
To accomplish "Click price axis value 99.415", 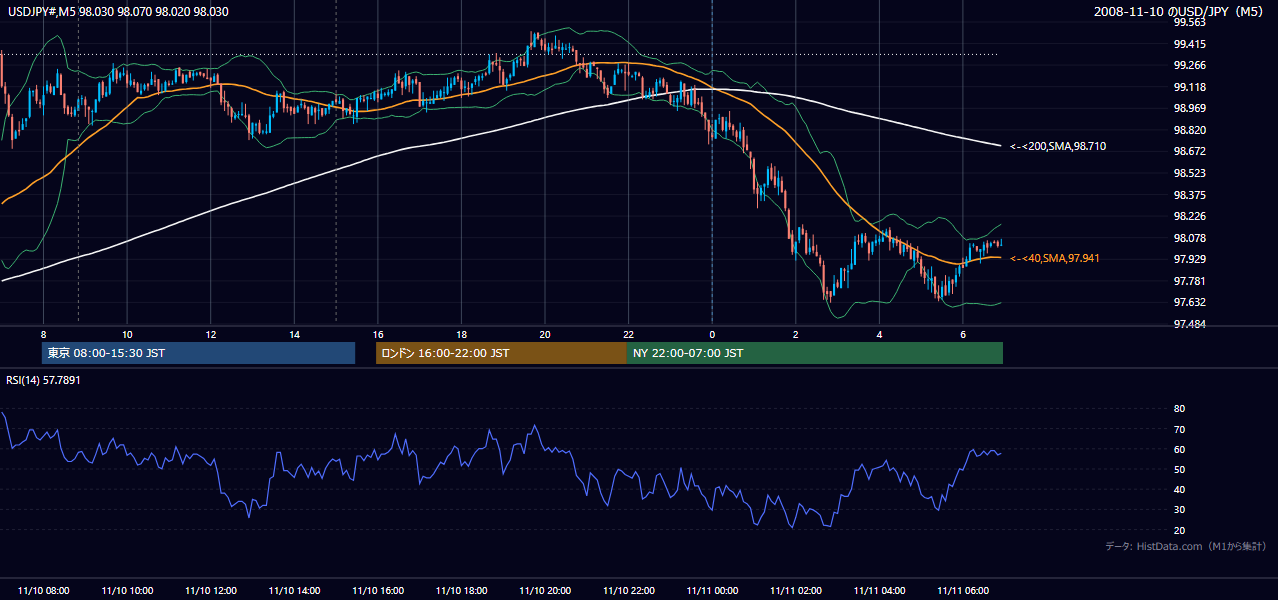I will tap(1189, 44).
